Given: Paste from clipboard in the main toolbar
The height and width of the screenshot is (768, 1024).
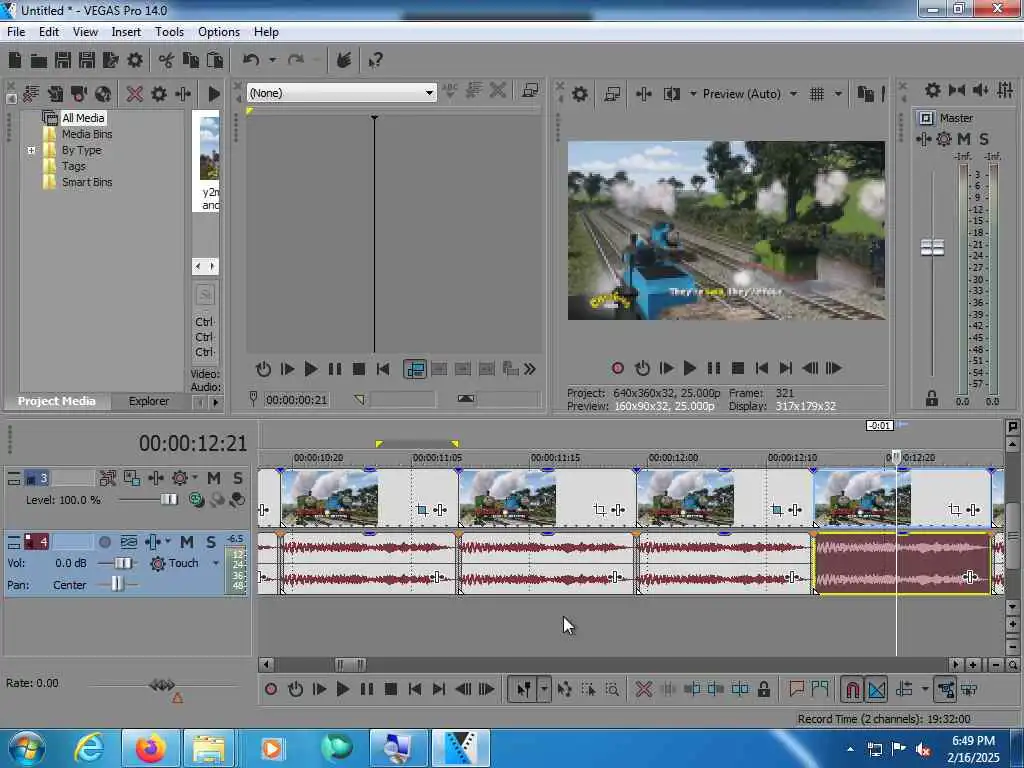Looking at the screenshot, I should pyautogui.click(x=215, y=61).
